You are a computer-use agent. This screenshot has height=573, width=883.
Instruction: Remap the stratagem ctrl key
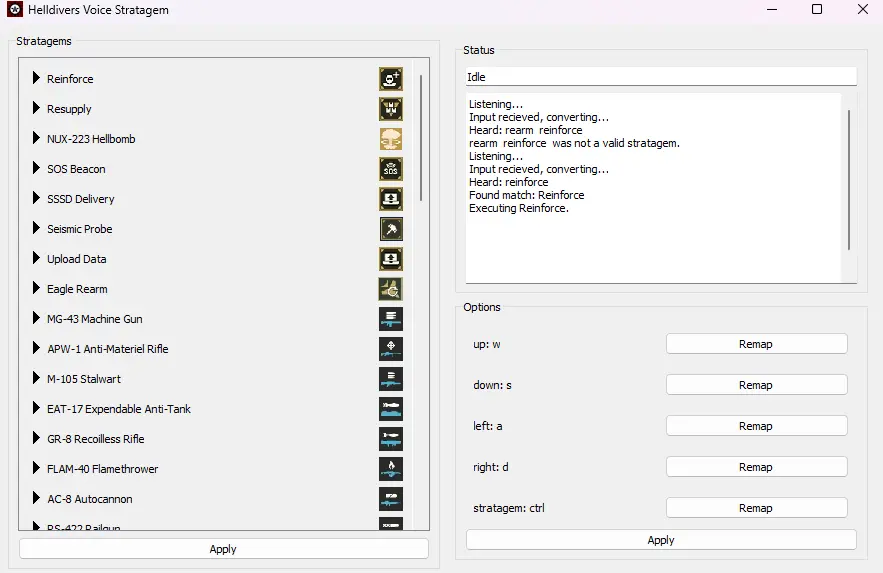pyautogui.click(x=756, y=508)
